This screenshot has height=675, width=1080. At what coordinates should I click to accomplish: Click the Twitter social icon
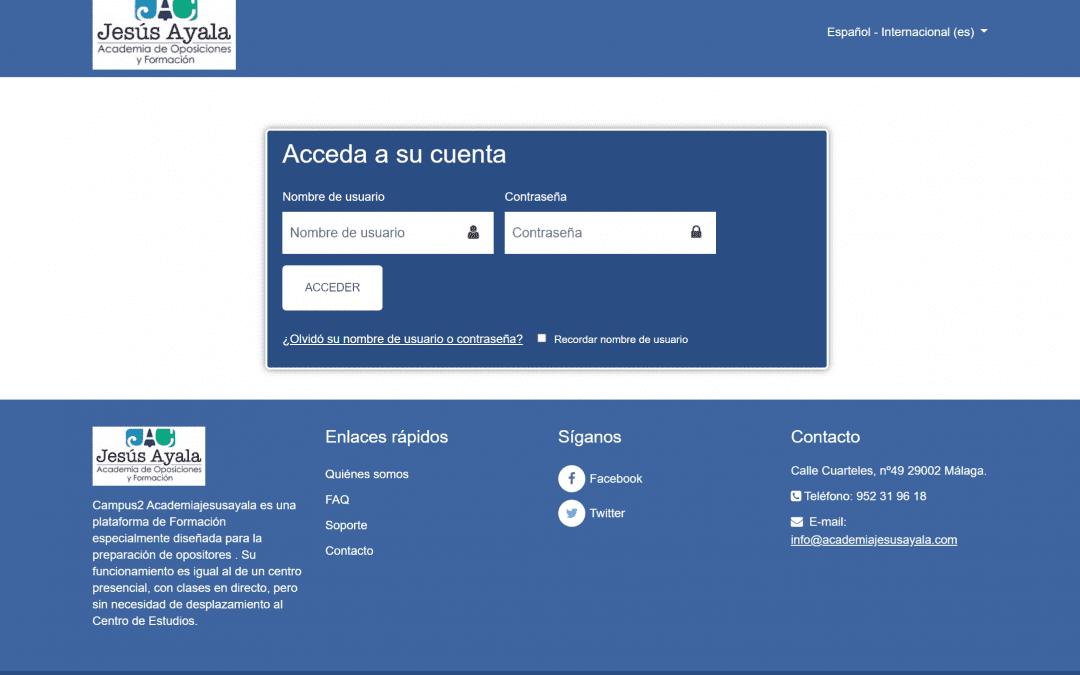coord(571,513)
